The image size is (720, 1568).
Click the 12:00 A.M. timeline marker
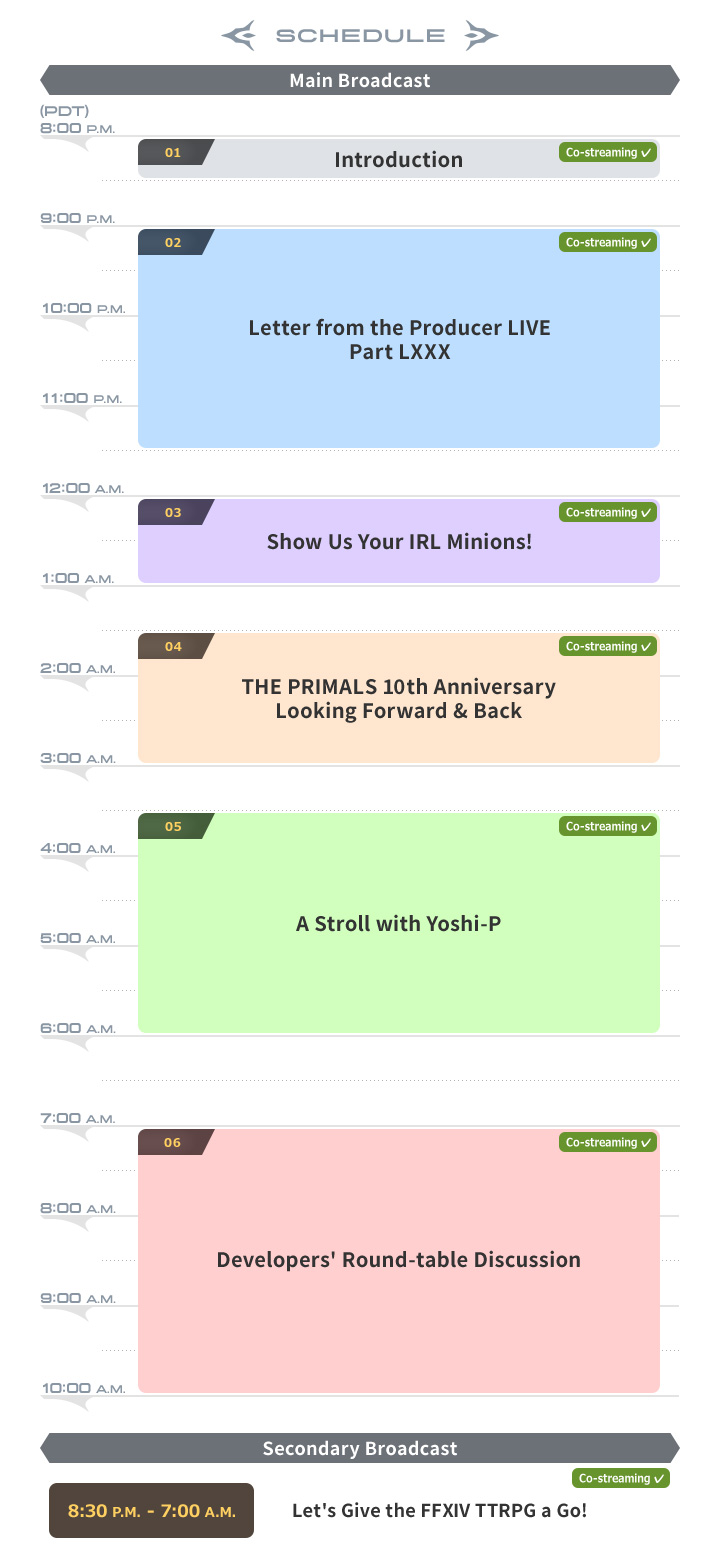coord(82,489)
